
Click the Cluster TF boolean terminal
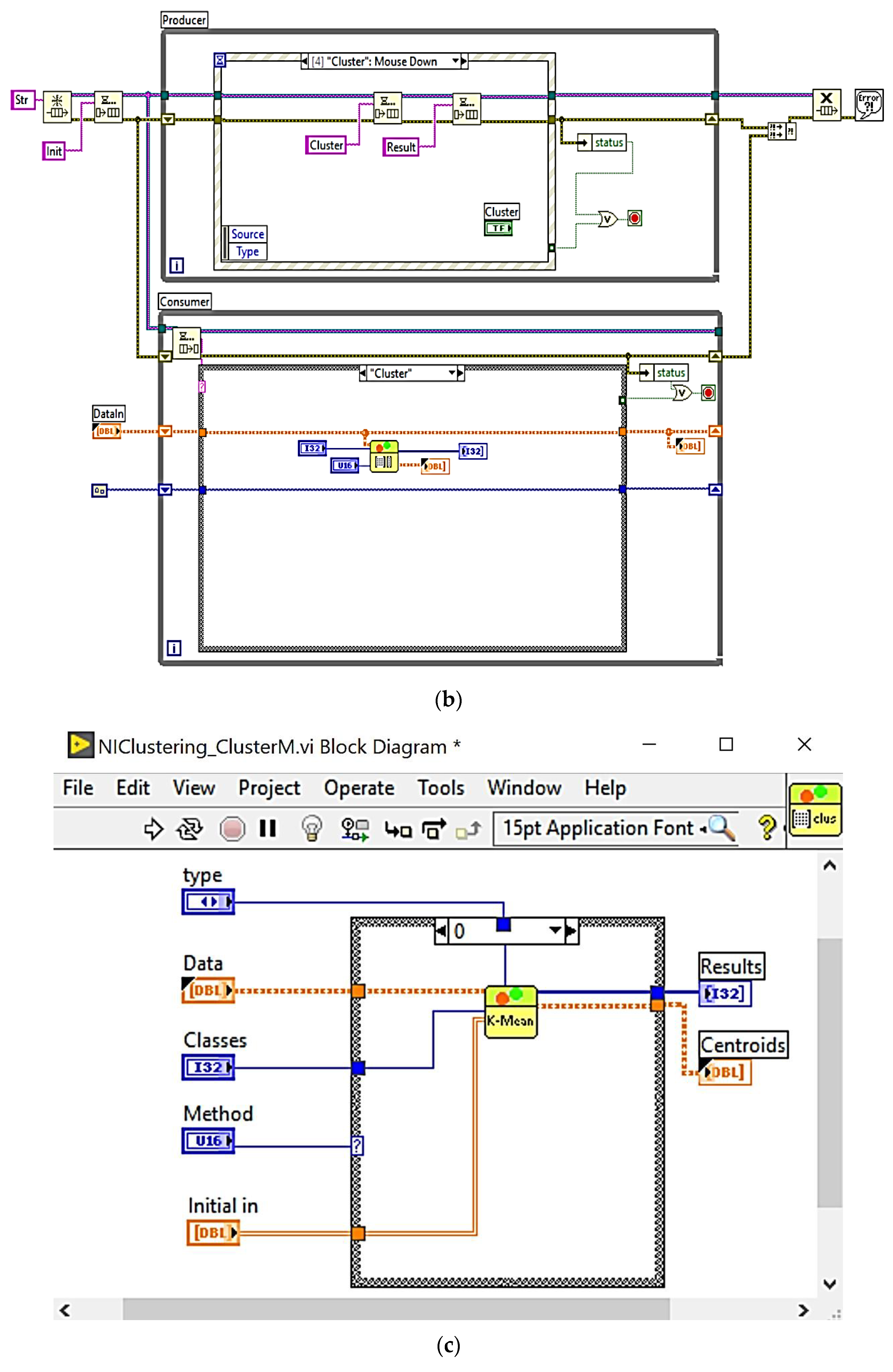[499, 228]
